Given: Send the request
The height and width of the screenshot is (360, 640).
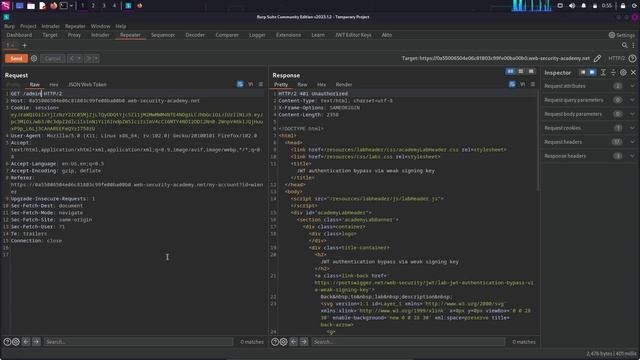Looking at the screenshot, I should [16, 58].
